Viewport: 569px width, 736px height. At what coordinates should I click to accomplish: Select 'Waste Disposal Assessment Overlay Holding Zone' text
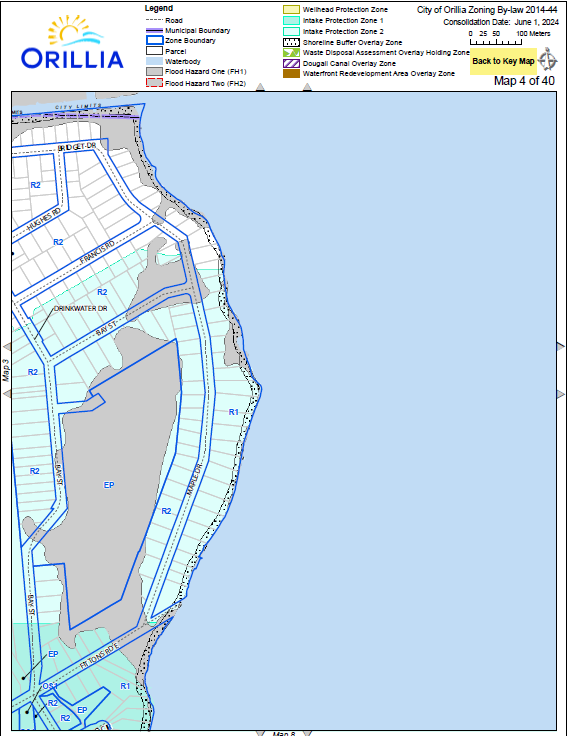pyautogui.click(x=386, y=53)
